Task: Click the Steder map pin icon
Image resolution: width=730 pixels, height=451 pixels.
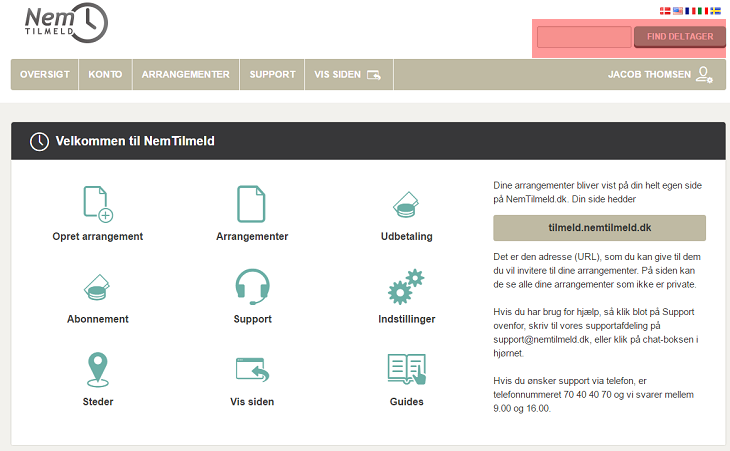Action: [x=98, y=370]
